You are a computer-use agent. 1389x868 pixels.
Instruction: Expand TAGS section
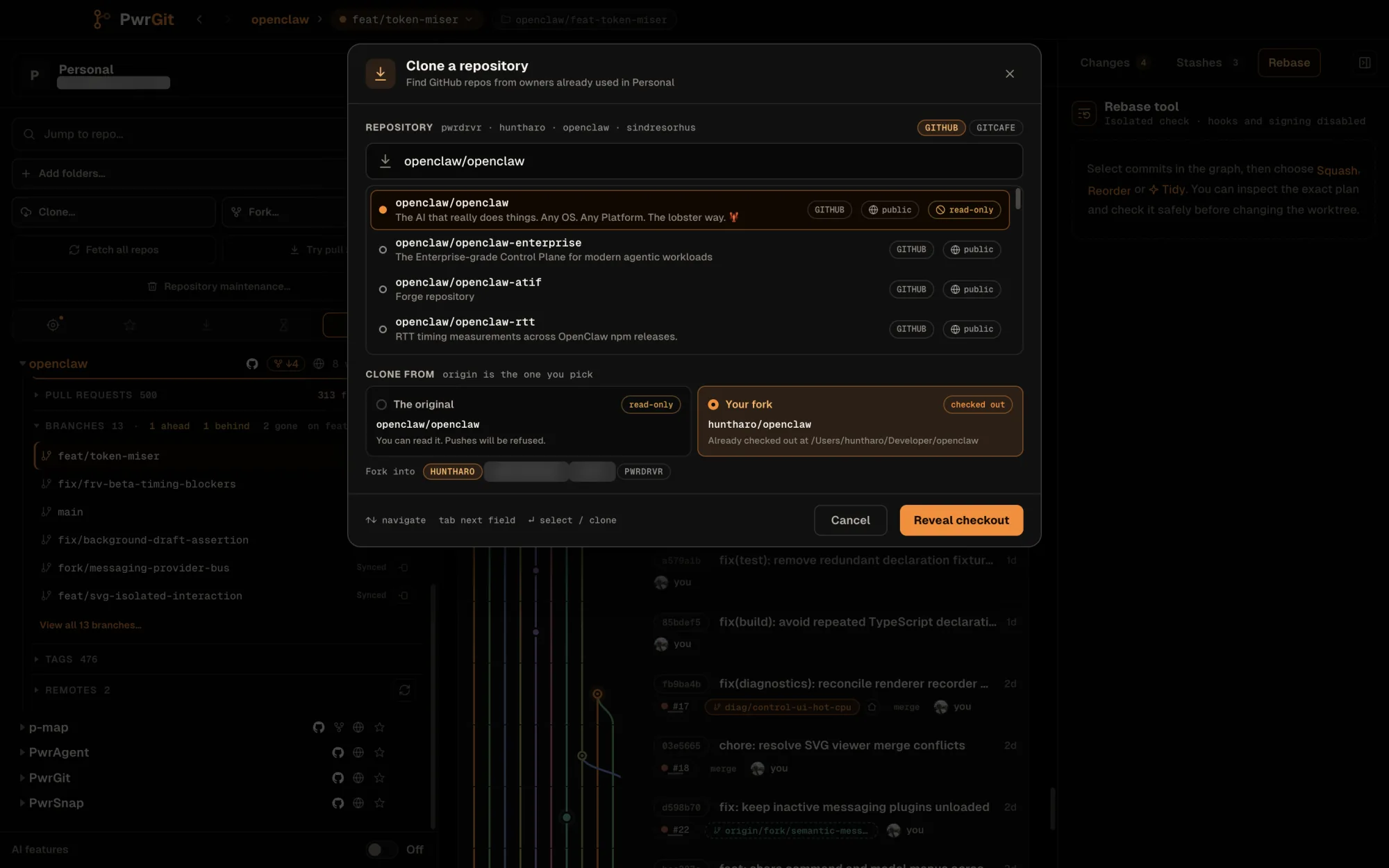(x=37, y=659)
